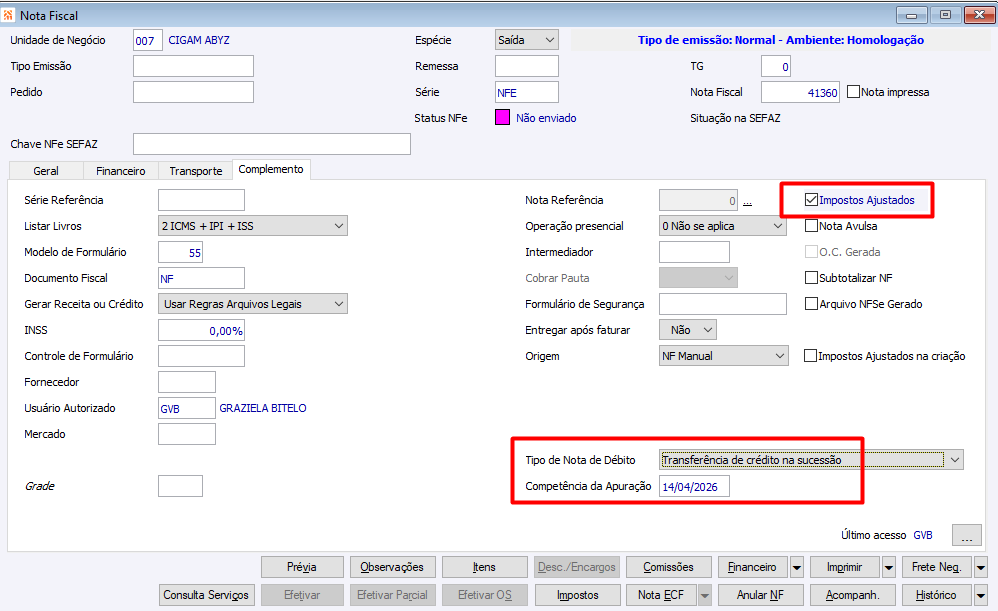Open the Origem dropdown showing NF Manual
This screenshot has width=998, height=611.
tap(724, 356)
